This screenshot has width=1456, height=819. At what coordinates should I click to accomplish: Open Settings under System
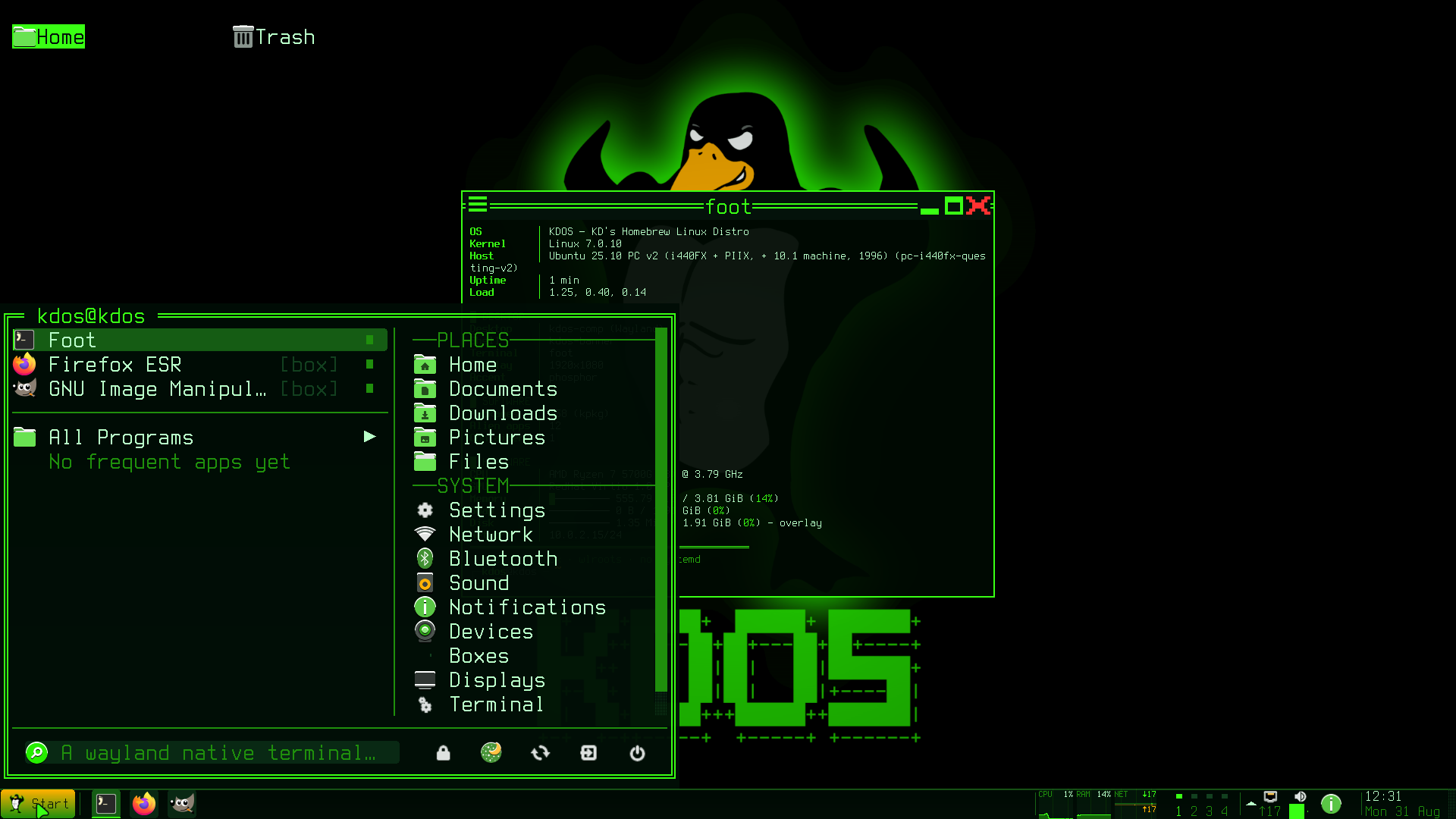[534, 510]
